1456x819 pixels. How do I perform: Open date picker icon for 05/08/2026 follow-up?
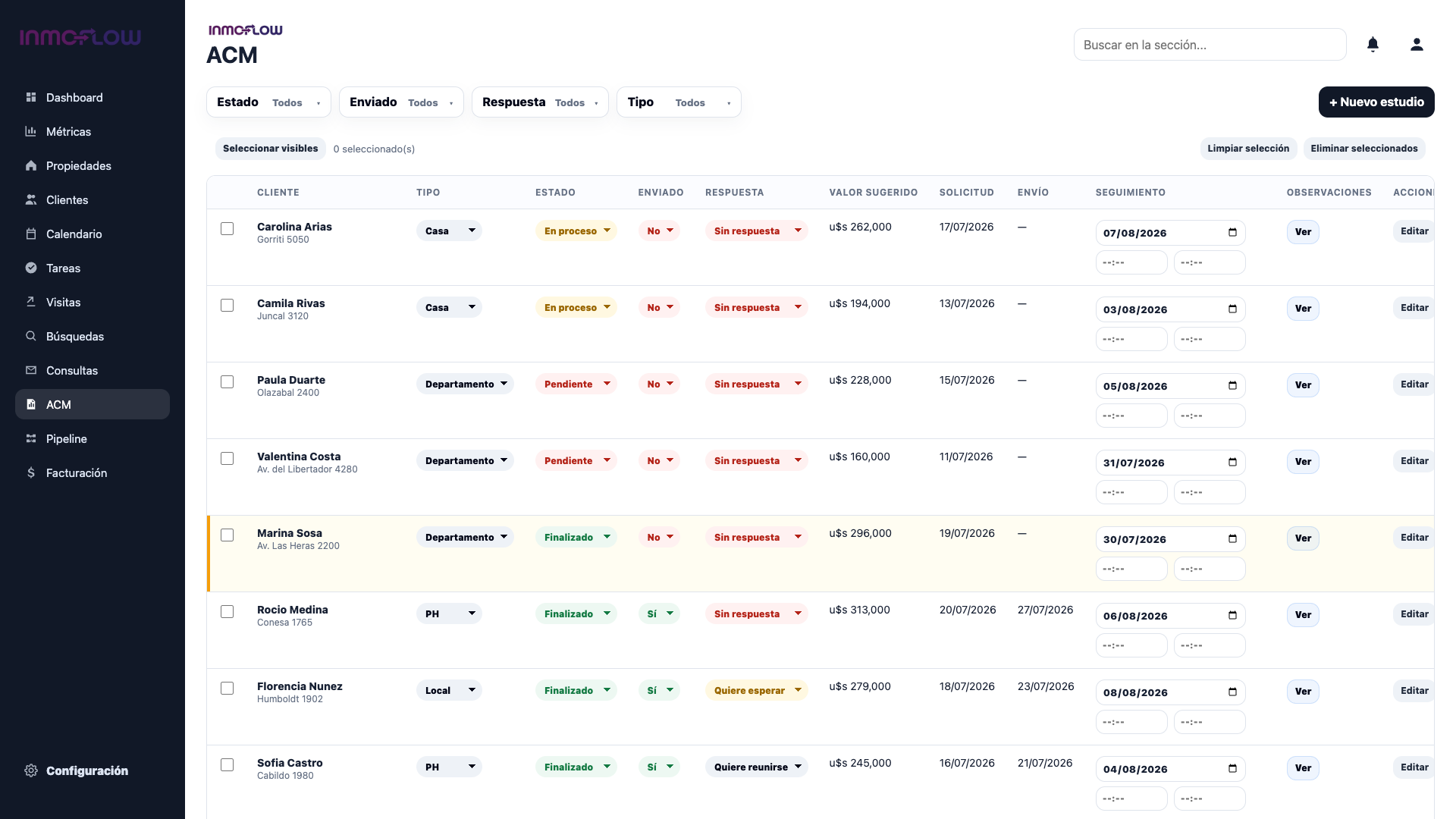1232,386
